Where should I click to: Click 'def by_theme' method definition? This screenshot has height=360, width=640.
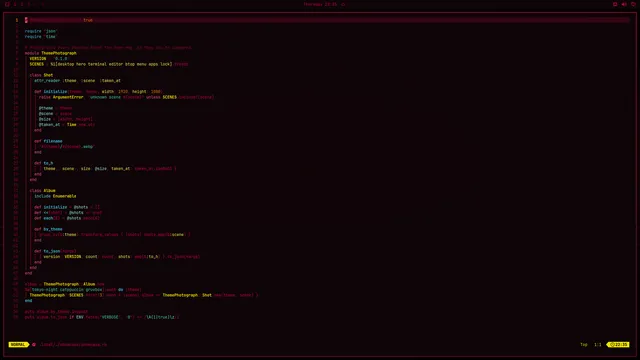48,229
